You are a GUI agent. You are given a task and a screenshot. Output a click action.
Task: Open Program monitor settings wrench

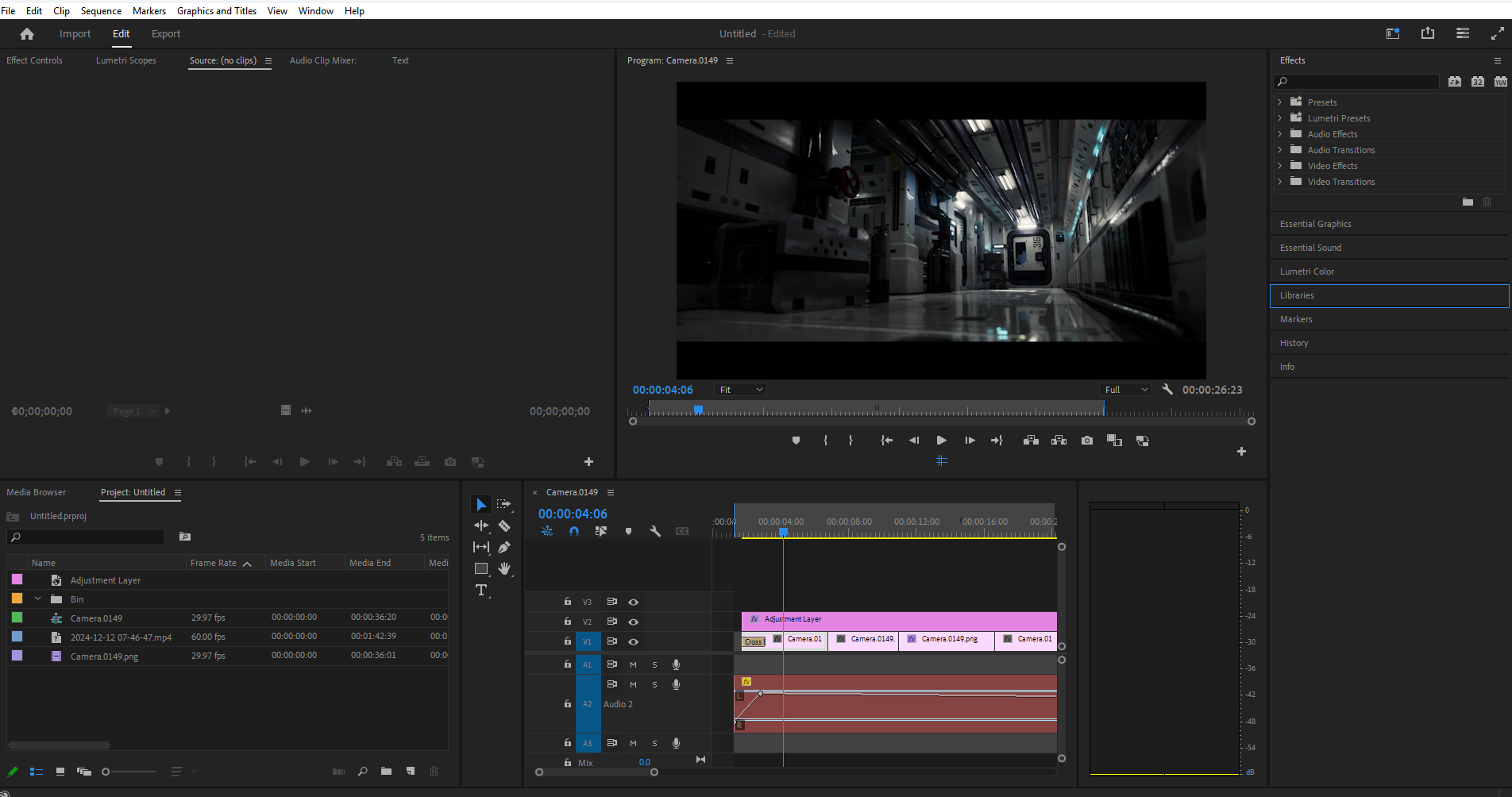(1167, 389)
